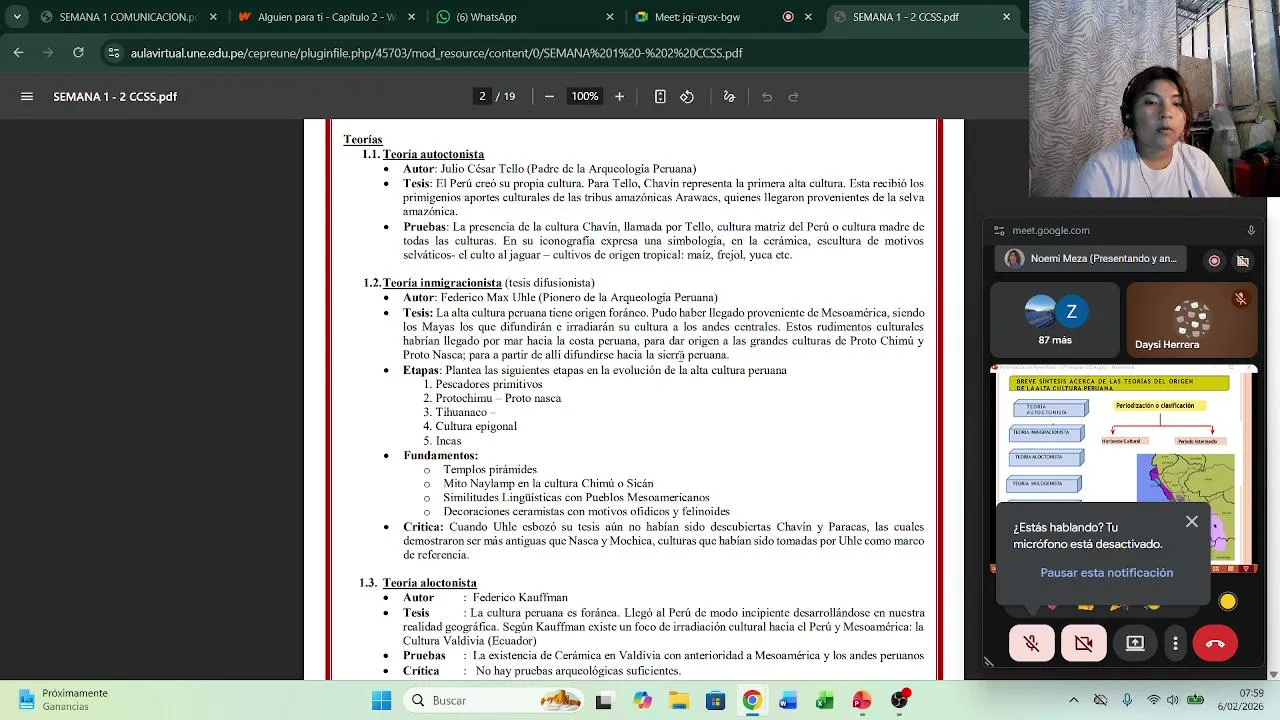The image size is (1280, 720).
Task: Open Excel from taskbar
Action: coord(825,701)
